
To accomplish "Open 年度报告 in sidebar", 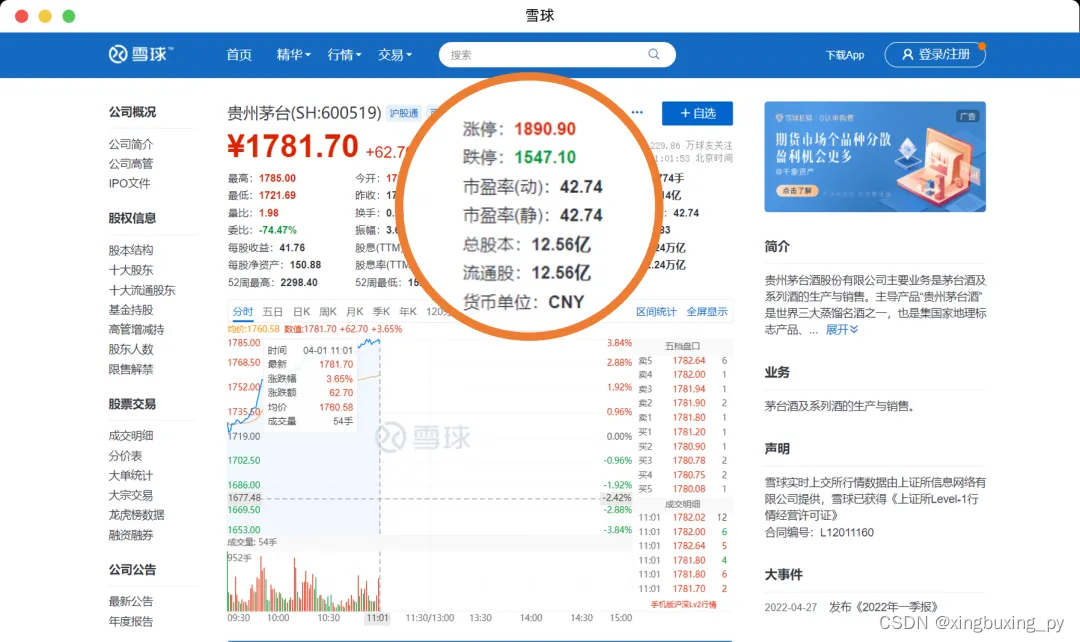I will coord(131,621).
